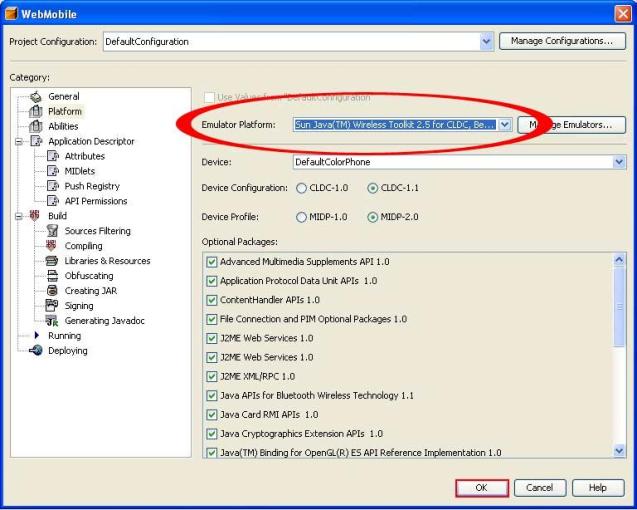Select the Signing tree item
Screen dimensions: 637x510
[x=79, y=306]
